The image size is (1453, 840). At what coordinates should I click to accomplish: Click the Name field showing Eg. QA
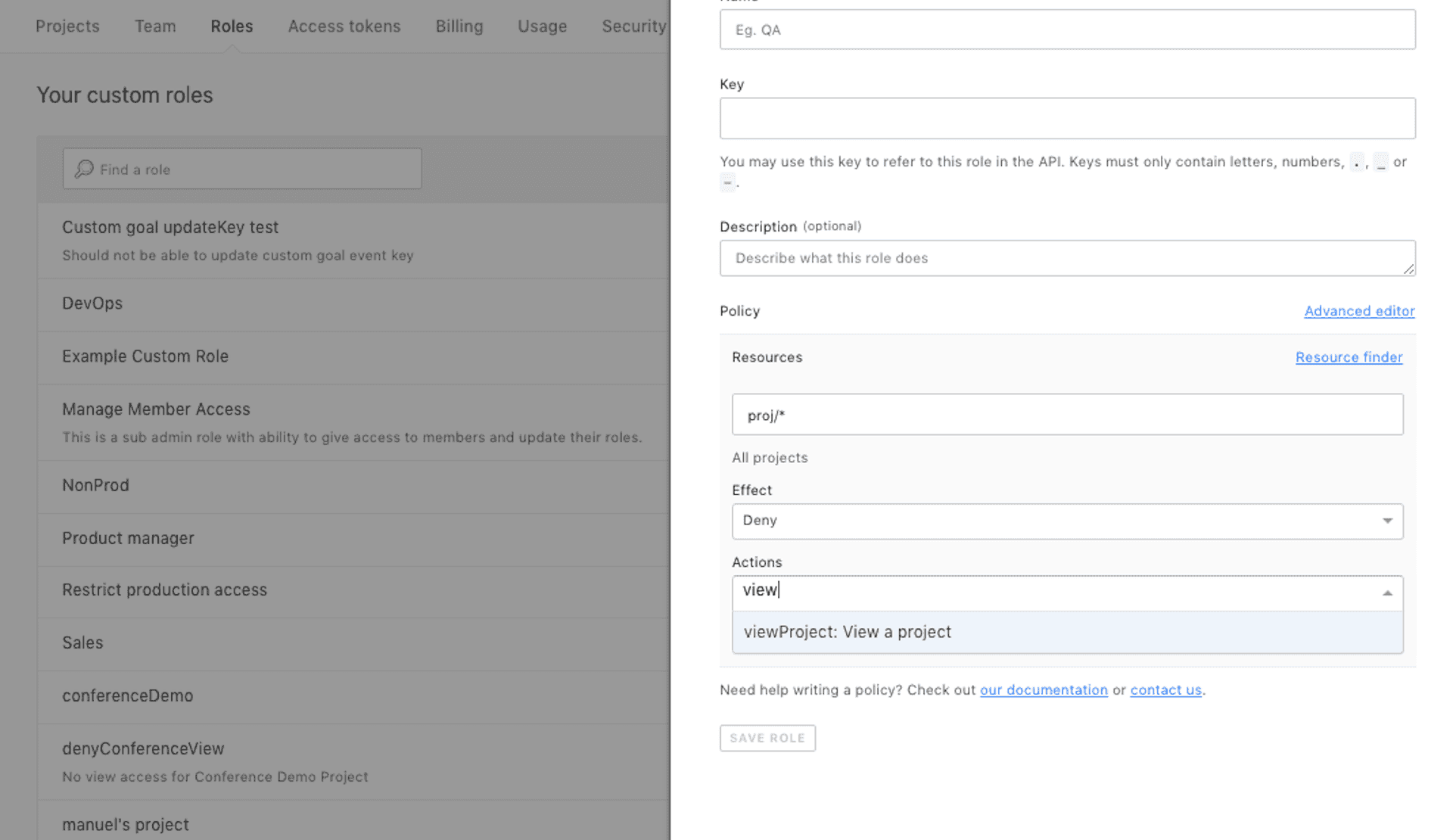coord(1067,30)
